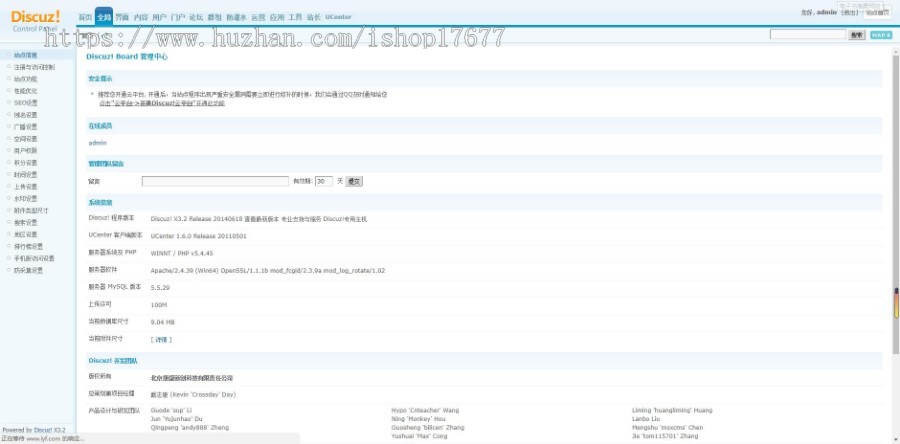Switch to the 界面 navigation tab

point(122,17)
